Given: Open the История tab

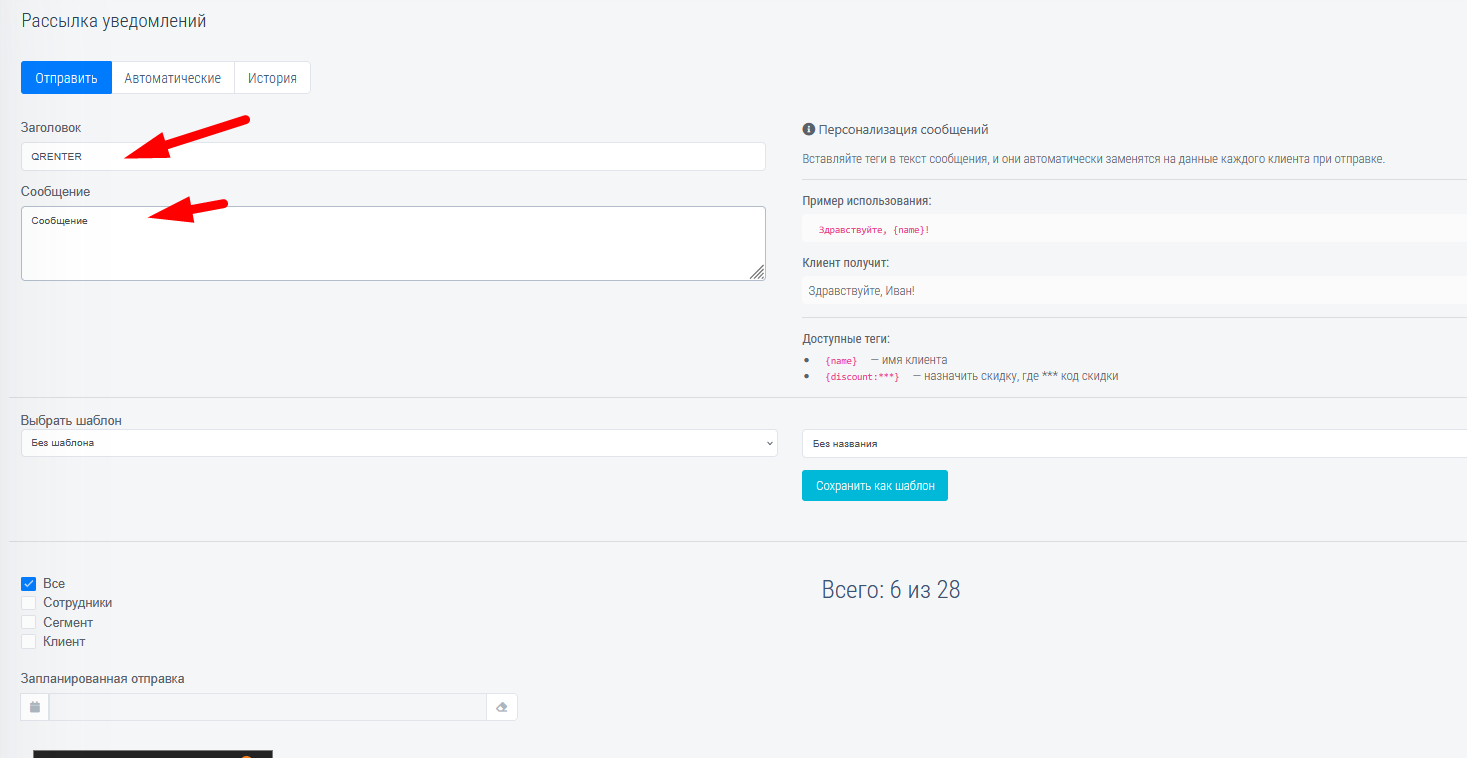Looking at the screenshot, I should 272,78.
